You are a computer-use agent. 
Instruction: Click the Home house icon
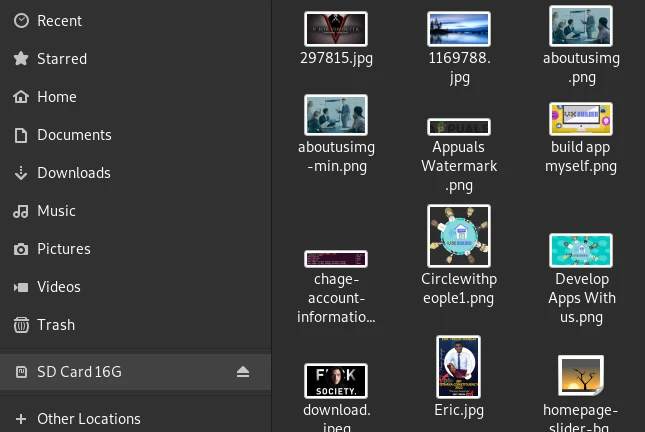21,97
